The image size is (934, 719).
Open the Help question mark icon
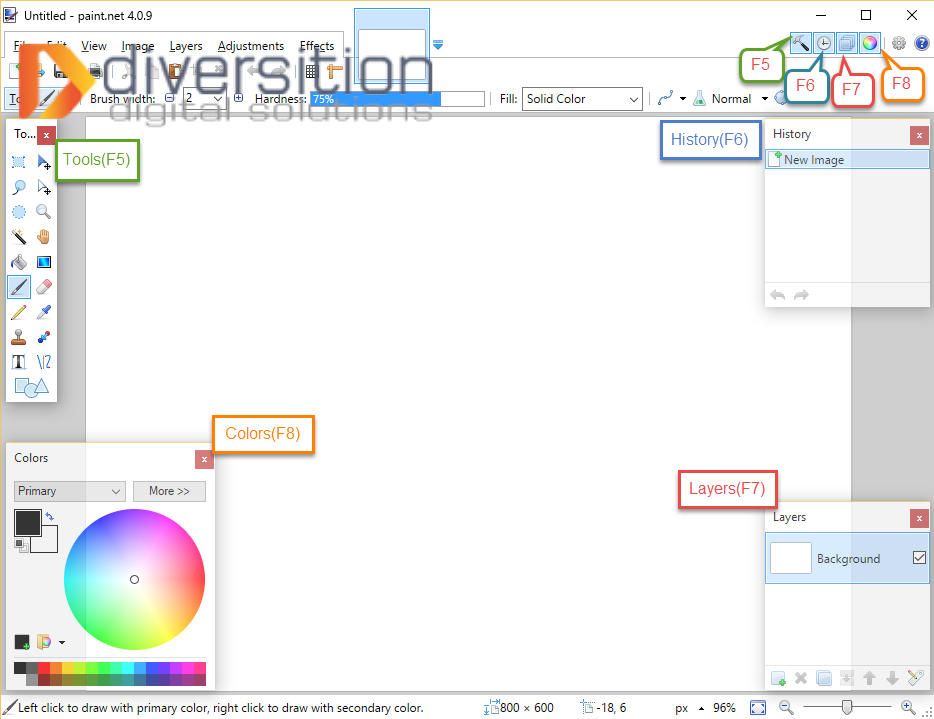click(921, 43)
